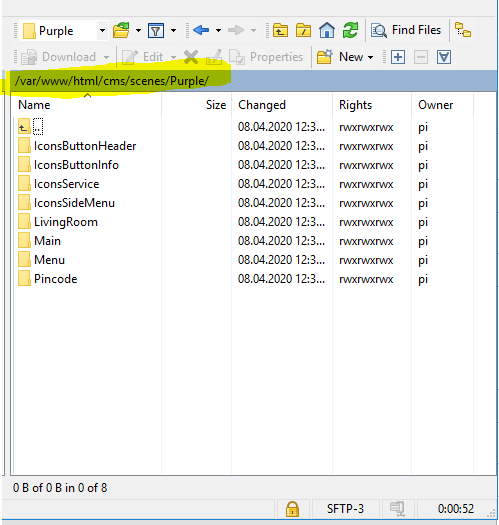Image resolution: width=499 pixels, height=525 pixels.
Task: Open the Forward history dropdown arrow
Action: click(x=254, y=30)
